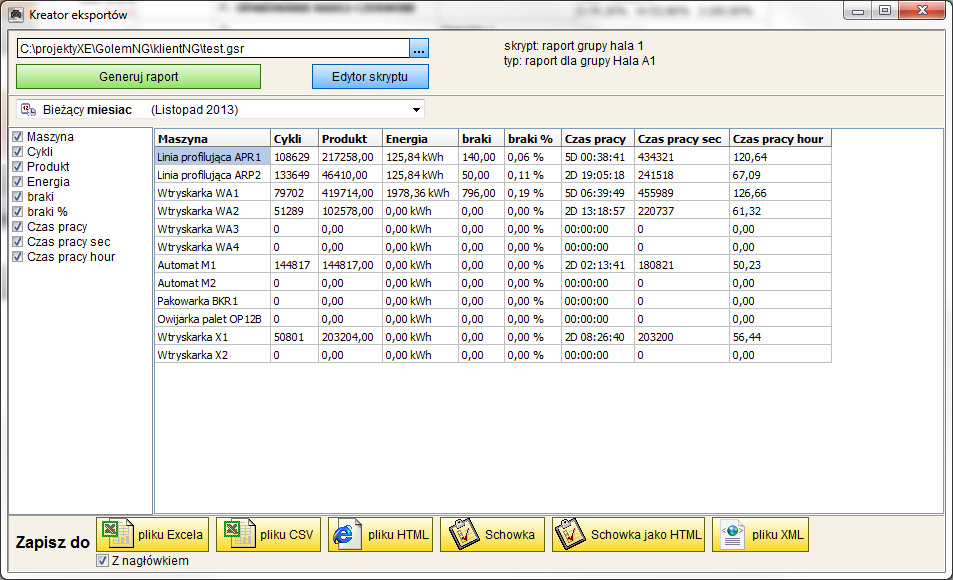The width and height of the screenshot is (953, 580).
Task: Uncheck the Maszyna column checkbox
Action: click(18, 137)
